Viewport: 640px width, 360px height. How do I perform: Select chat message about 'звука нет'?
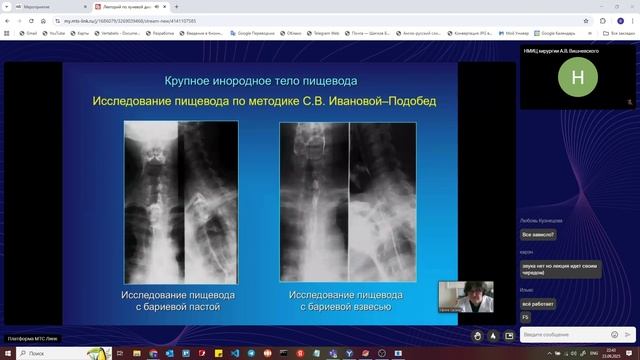[560, 269]
